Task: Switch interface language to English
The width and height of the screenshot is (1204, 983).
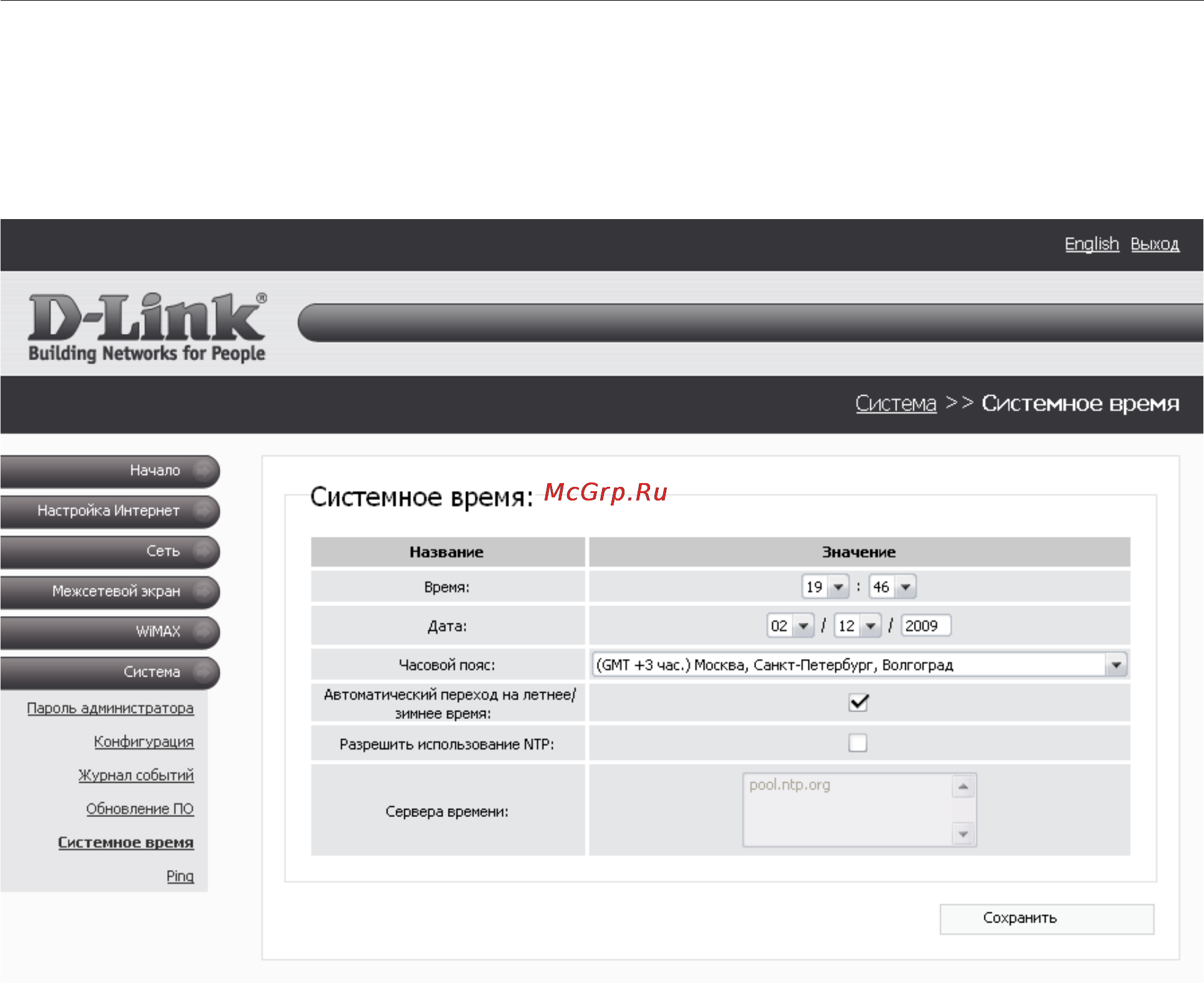Action: coord(1091,244)
